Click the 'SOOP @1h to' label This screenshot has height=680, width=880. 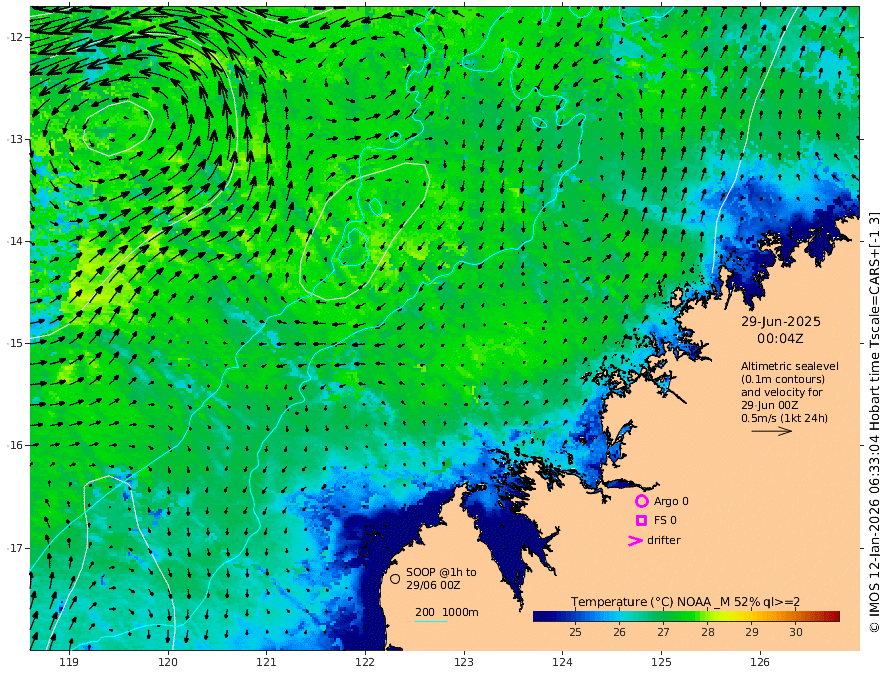[x=441, y=572]
